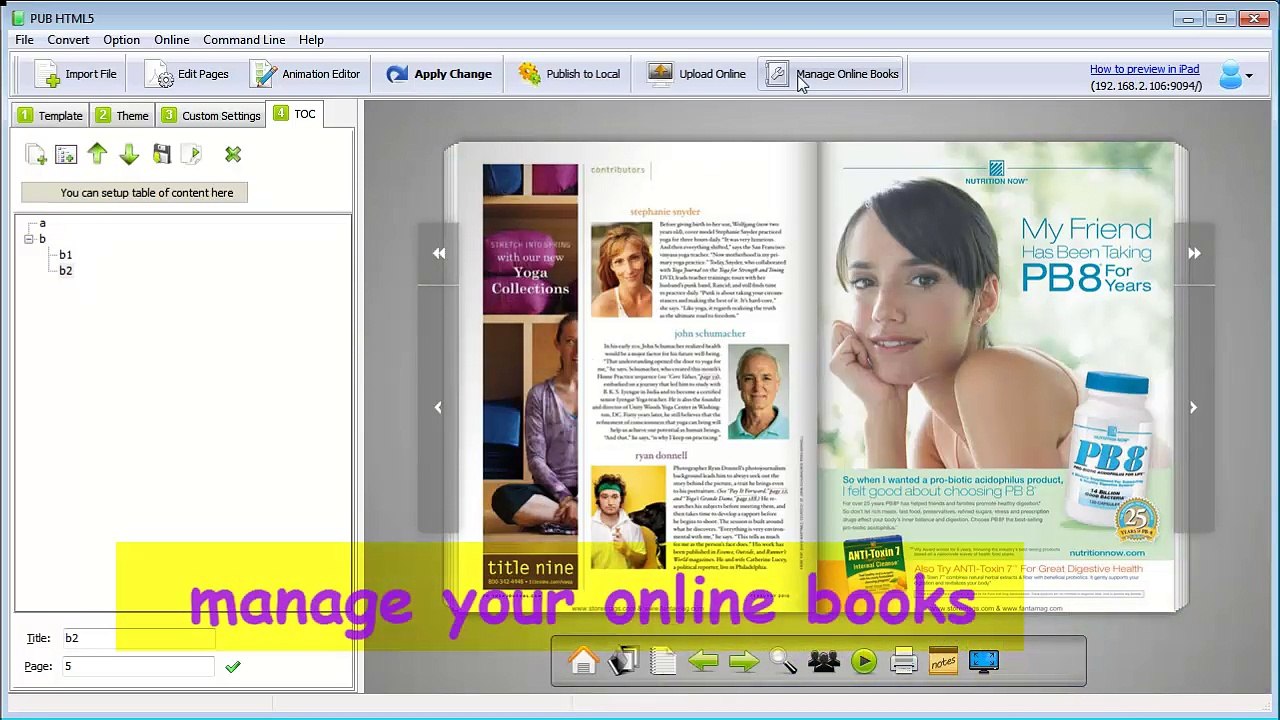Click the add child TOC node icon
The image size is (1280, 720).
point(66,154)
